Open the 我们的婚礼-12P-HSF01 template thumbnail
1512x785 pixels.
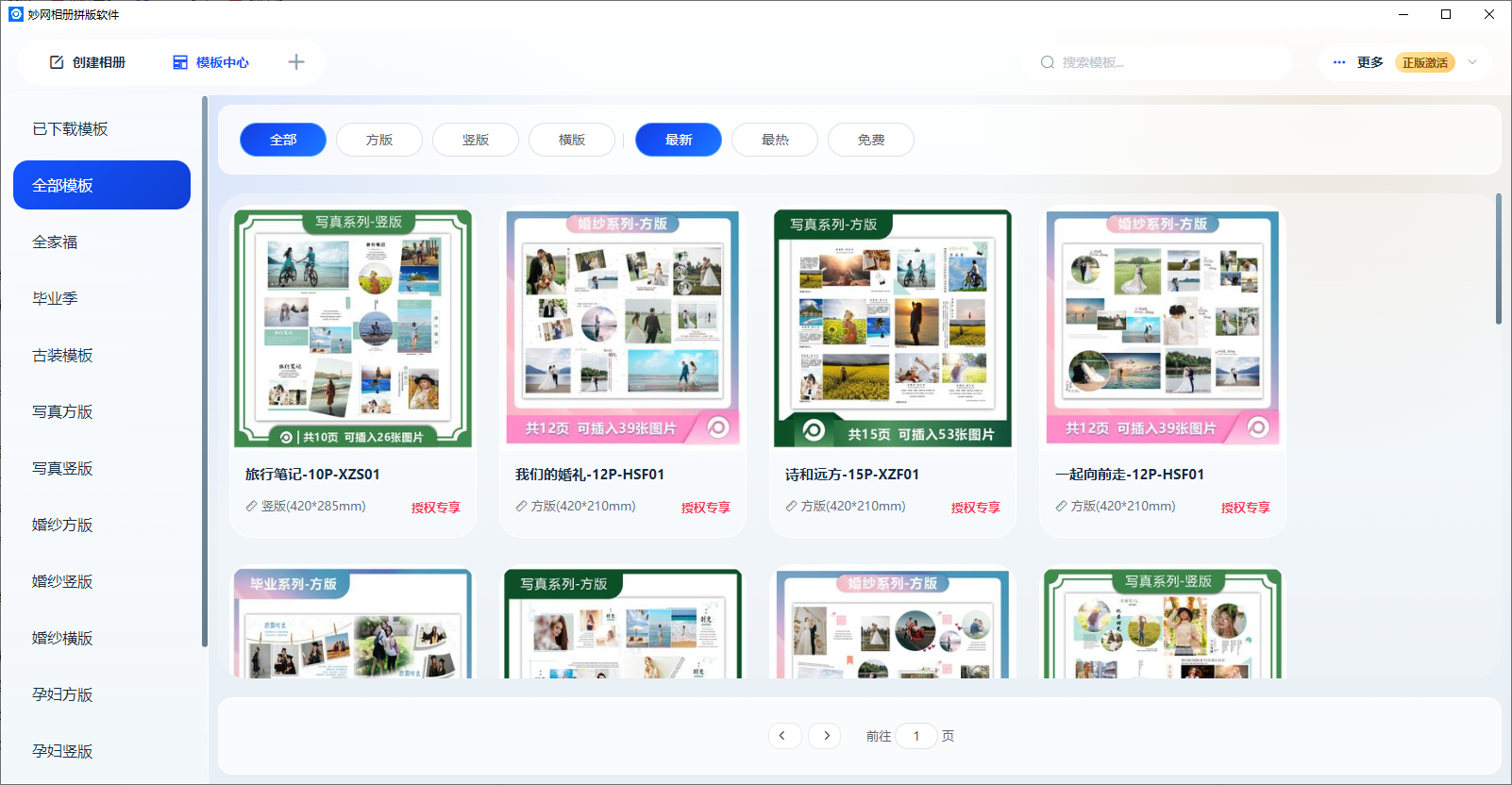(x=623, y=328)
